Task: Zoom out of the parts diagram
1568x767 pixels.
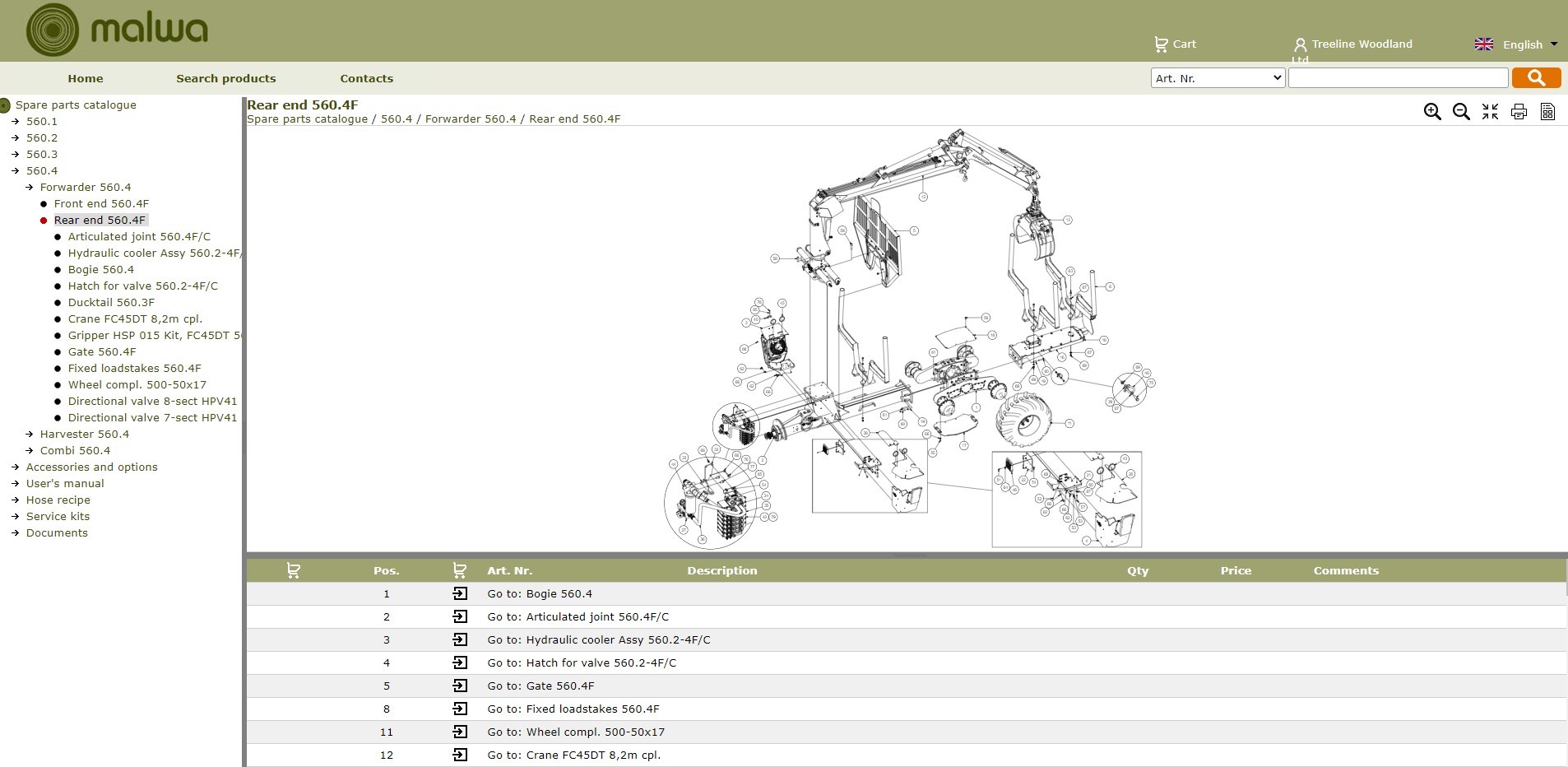Action: point(1461,111)
